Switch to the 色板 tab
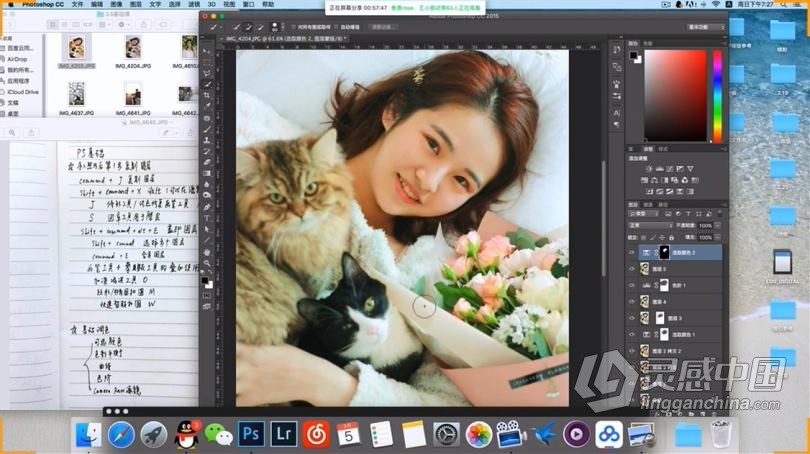This screenshot has width=810, height=454. 648,43
